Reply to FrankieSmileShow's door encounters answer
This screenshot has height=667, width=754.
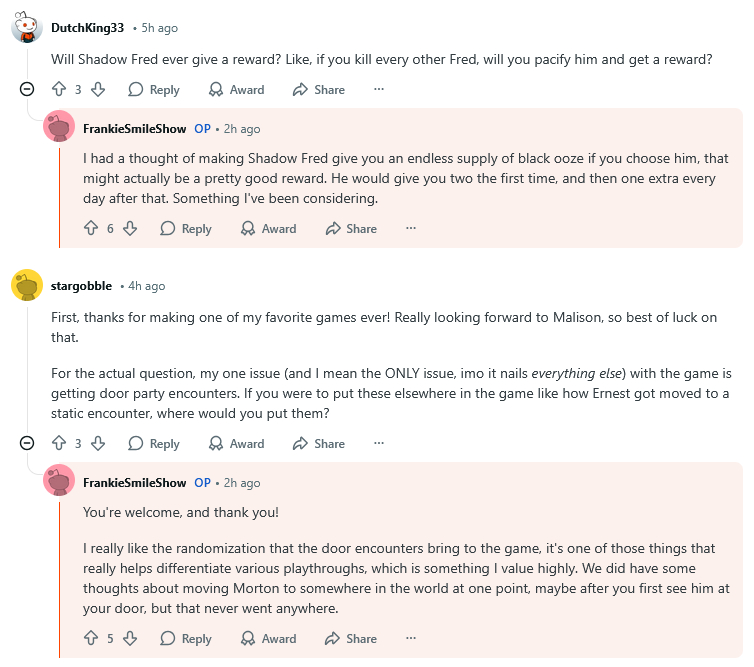[185, 639]
